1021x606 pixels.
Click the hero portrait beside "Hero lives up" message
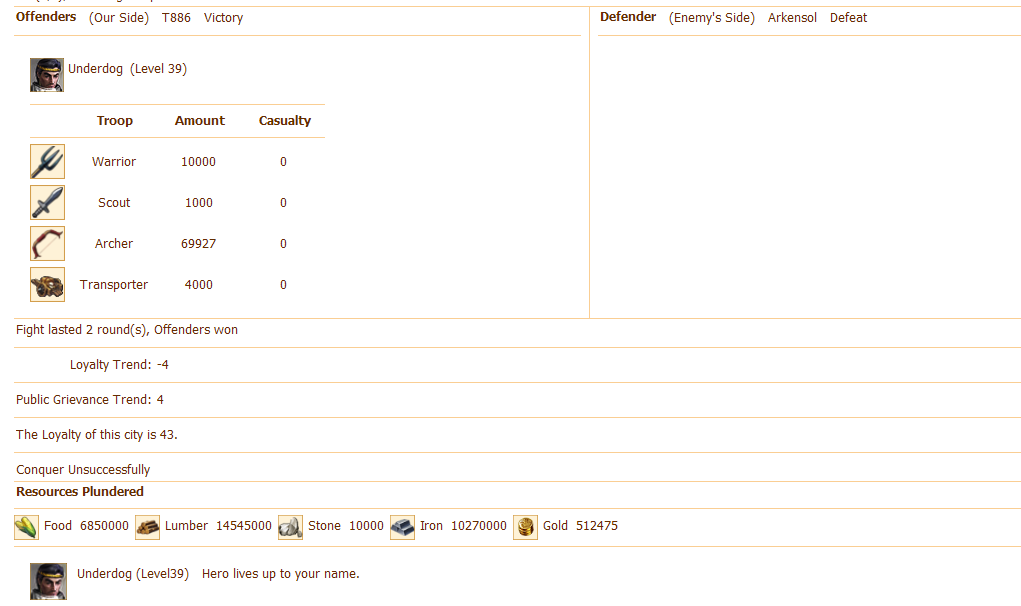pyautogui.click(x=48, y=581)
